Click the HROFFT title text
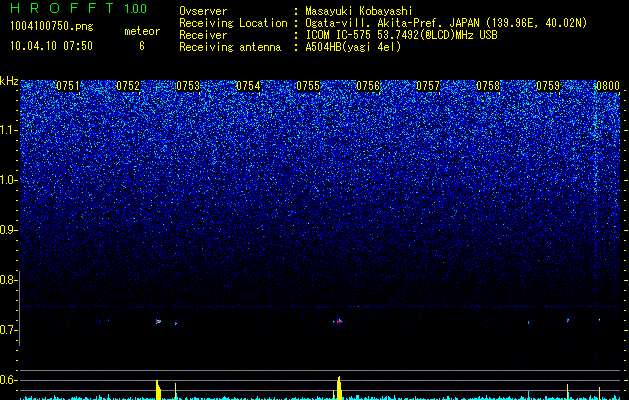 tap(63, 8)
